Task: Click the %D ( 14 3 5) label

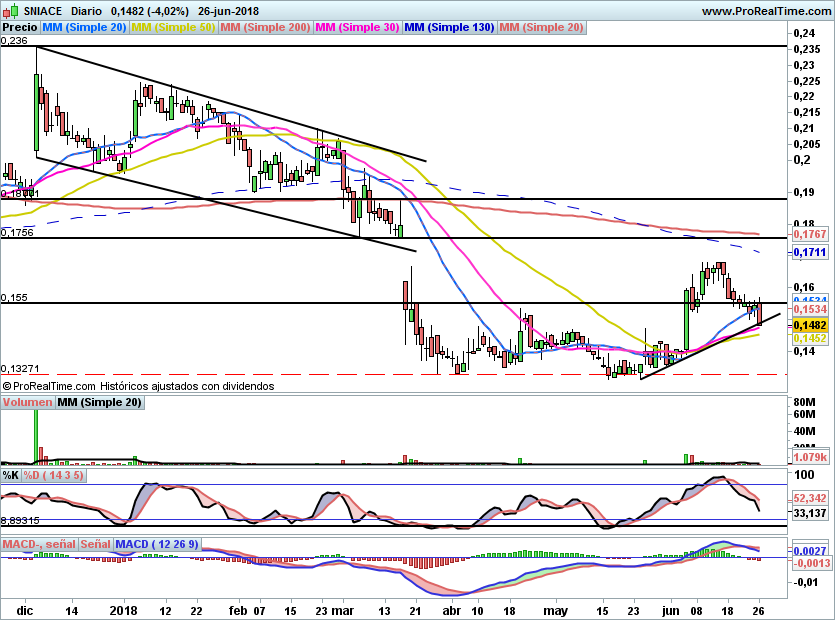Action: [54, 475]
